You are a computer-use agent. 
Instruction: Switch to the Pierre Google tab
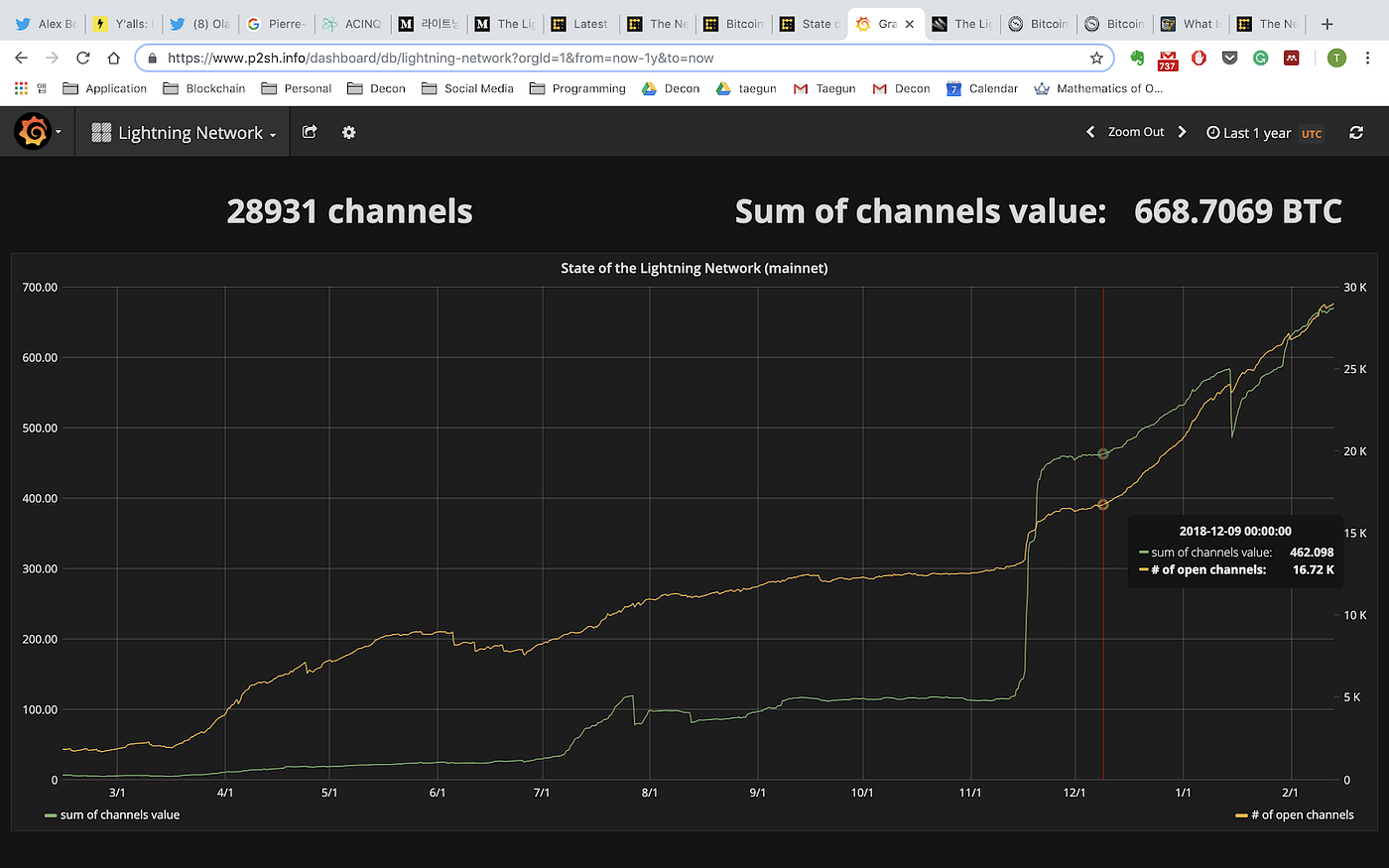coord(277,23)
